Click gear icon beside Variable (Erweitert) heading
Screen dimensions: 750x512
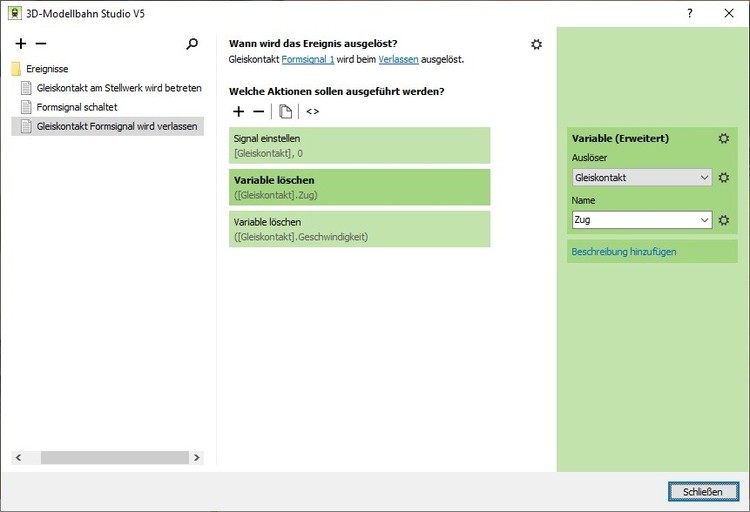(724, 138)
